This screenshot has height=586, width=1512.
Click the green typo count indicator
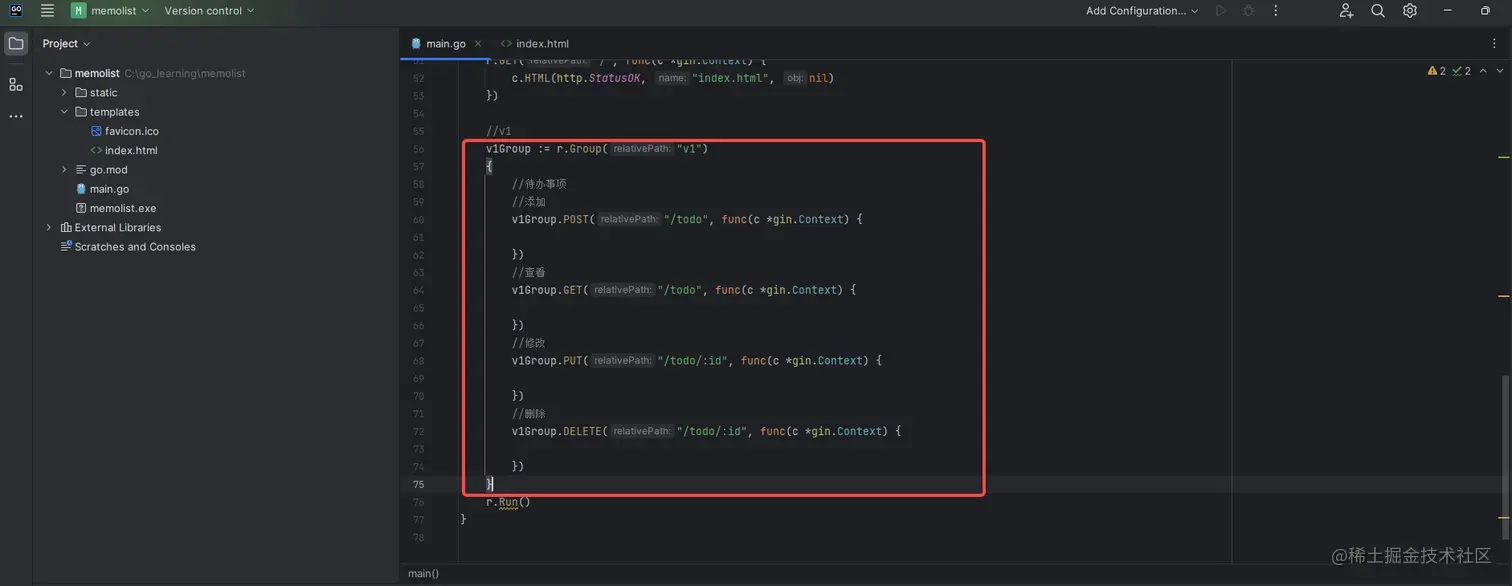[x=1461, y=71]
